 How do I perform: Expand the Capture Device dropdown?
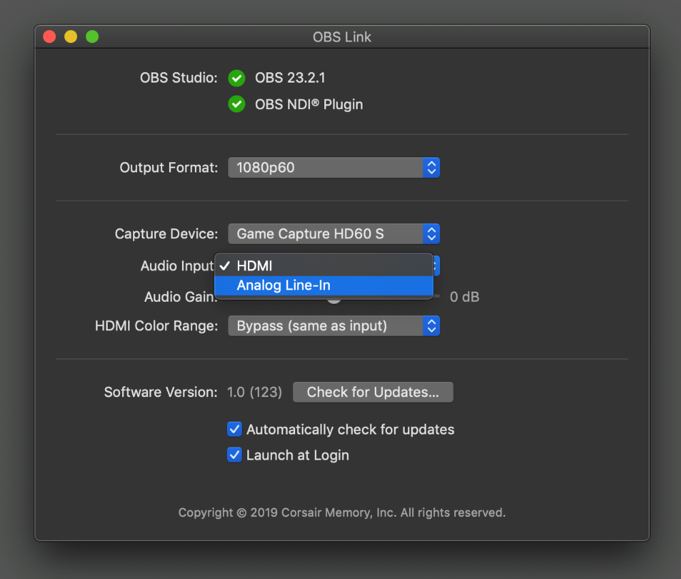[333, 234]
